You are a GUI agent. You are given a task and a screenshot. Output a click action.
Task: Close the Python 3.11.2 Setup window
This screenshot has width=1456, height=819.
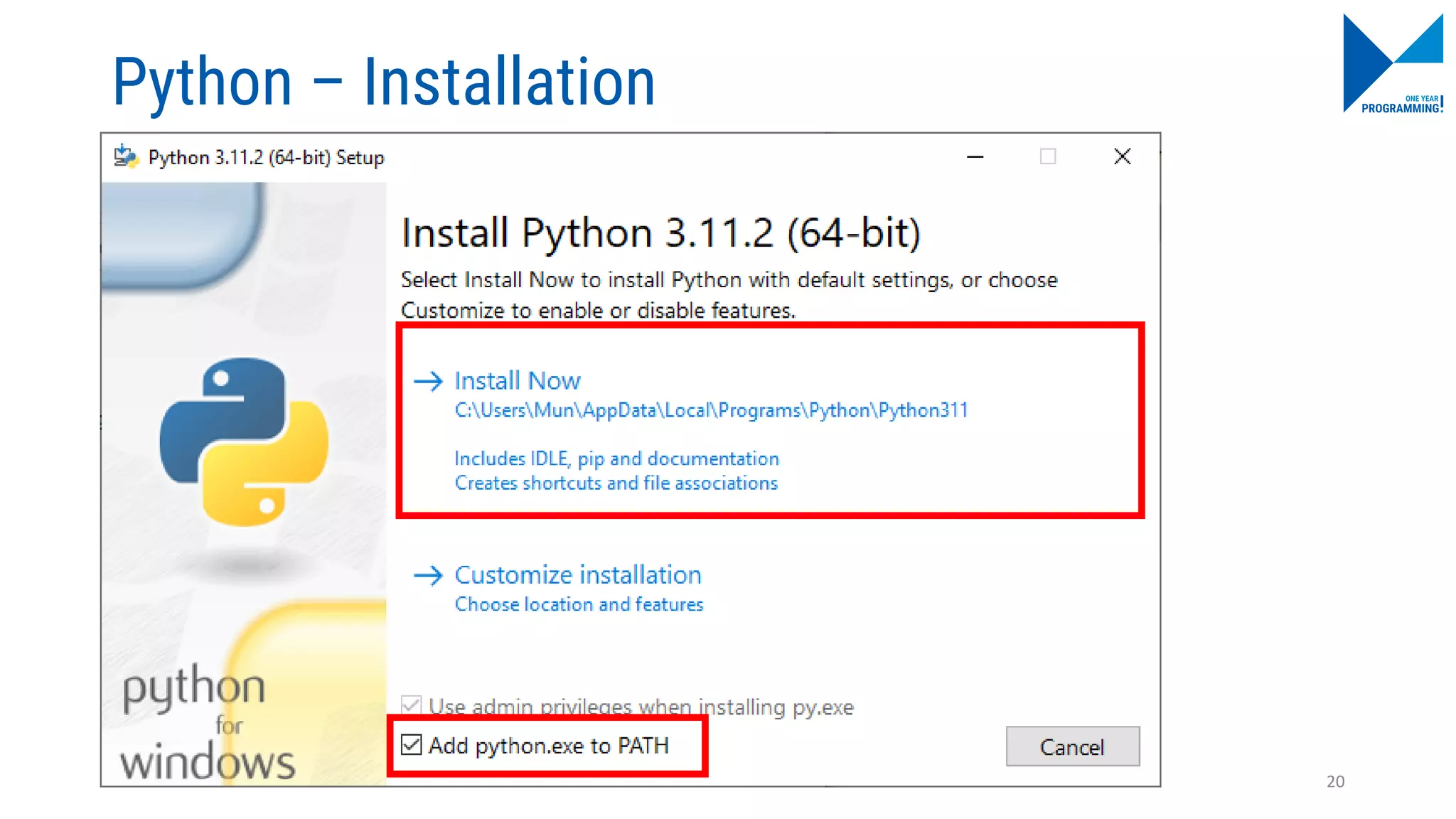1123,156
